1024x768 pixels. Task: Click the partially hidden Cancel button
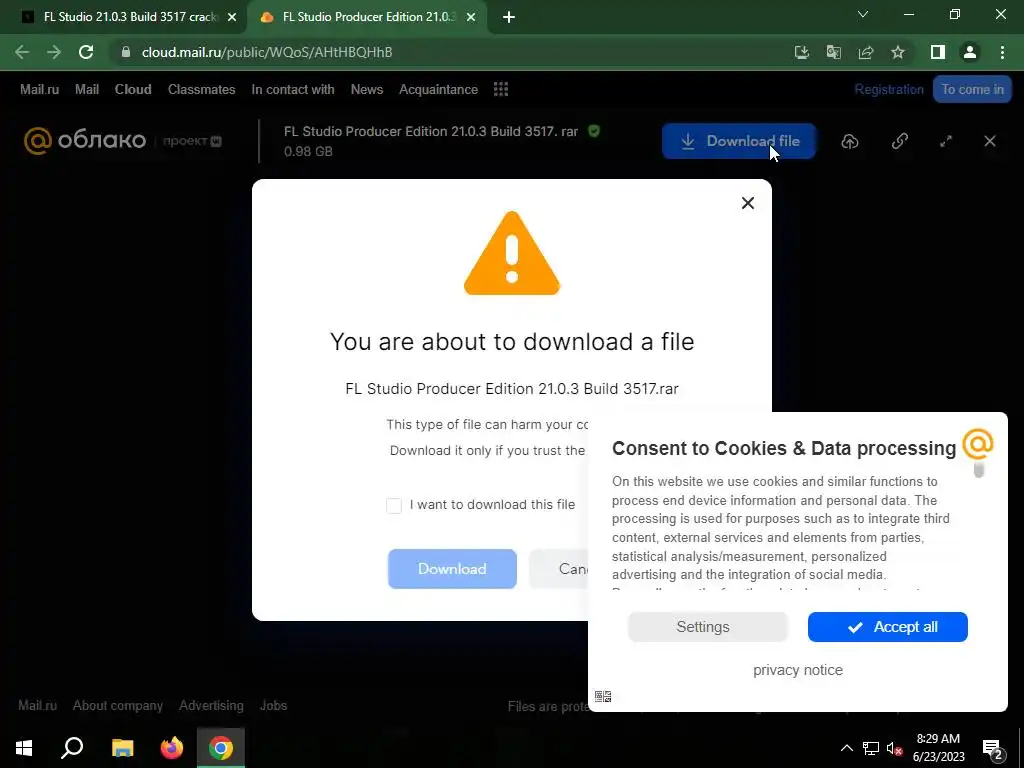tap(559, 569)
